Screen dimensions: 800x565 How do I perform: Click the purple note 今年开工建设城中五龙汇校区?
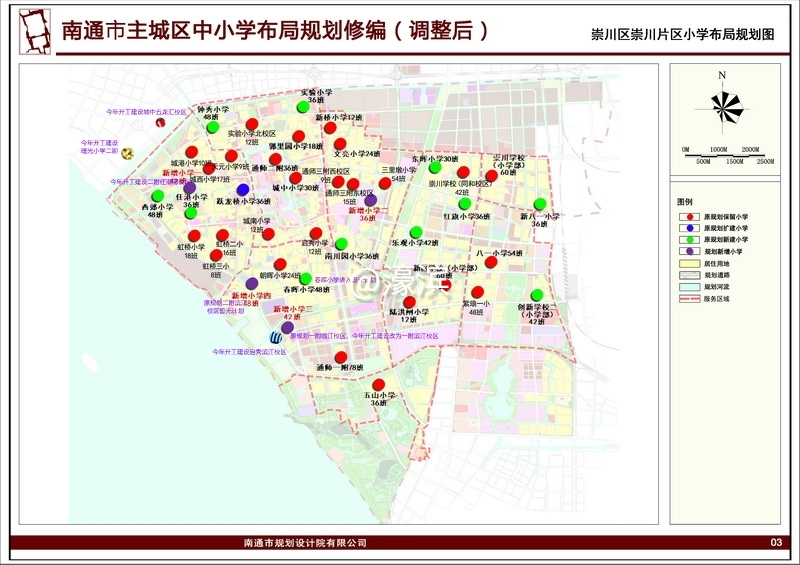pos(146,111)
